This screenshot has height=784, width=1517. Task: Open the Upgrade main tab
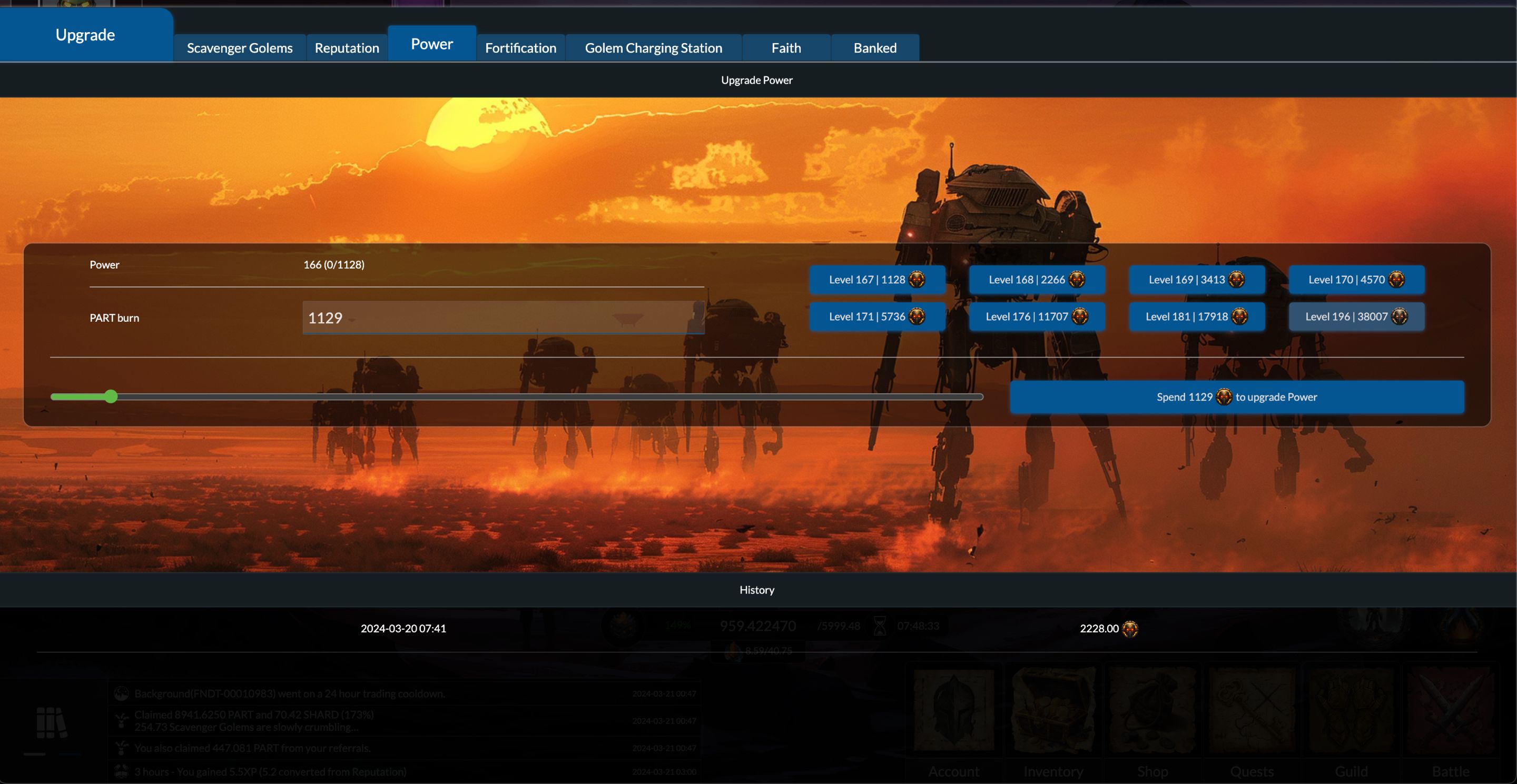pos(86,35)
